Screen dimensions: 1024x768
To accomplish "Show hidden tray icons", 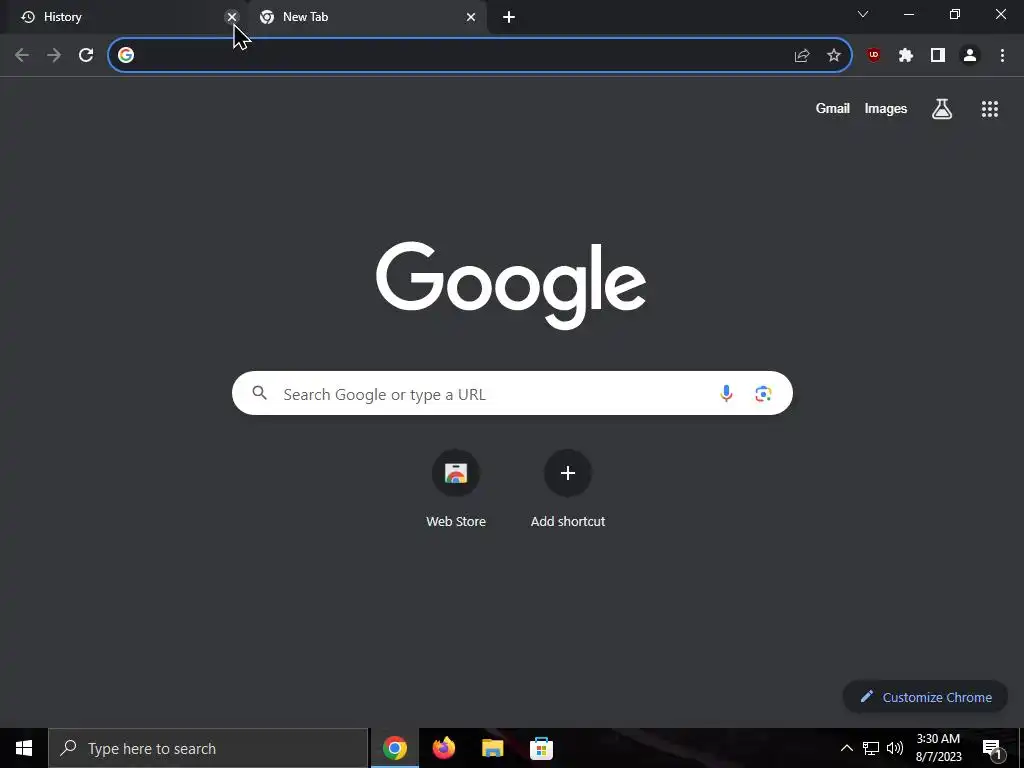I will pos(846,748).
